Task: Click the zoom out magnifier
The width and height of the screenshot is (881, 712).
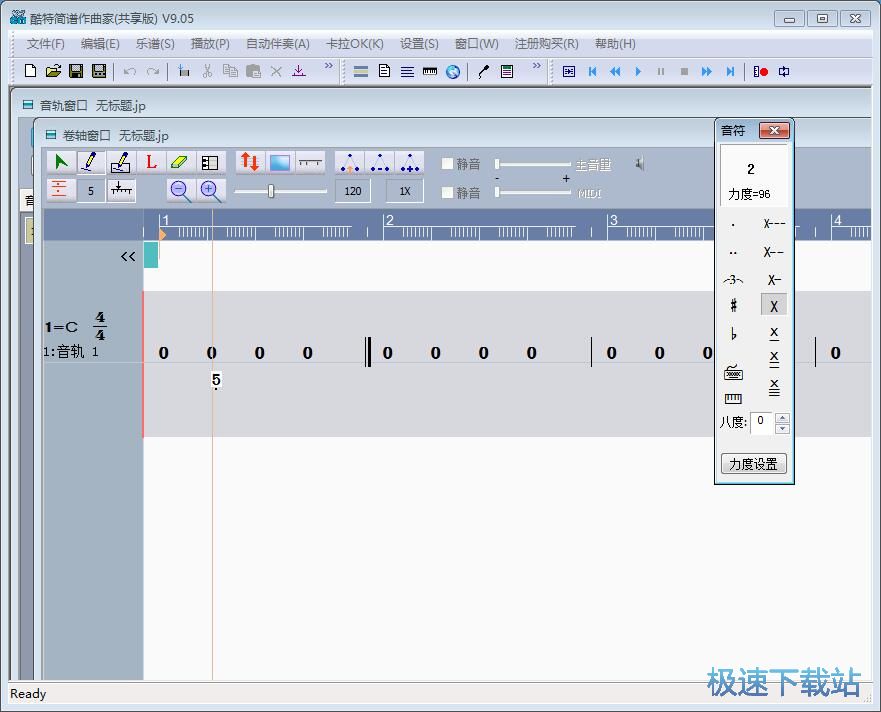Action: pos(180,190)
